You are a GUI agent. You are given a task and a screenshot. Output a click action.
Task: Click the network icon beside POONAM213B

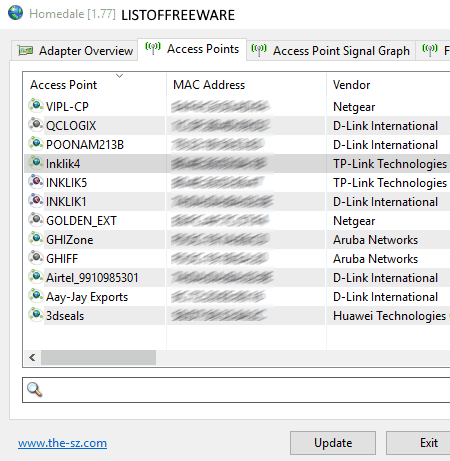point(36,144)
